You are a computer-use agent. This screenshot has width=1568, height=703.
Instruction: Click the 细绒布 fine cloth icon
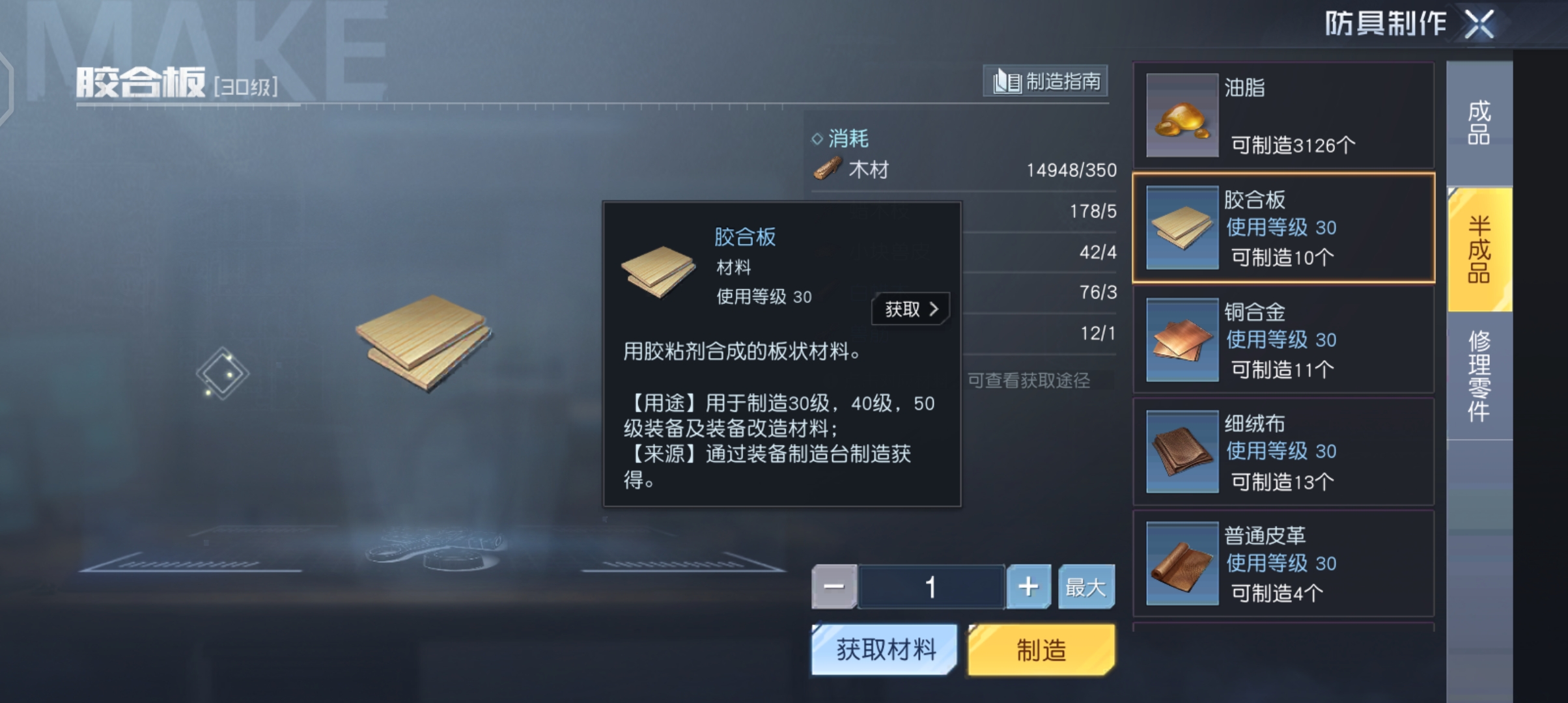(x=1182, y=451)
